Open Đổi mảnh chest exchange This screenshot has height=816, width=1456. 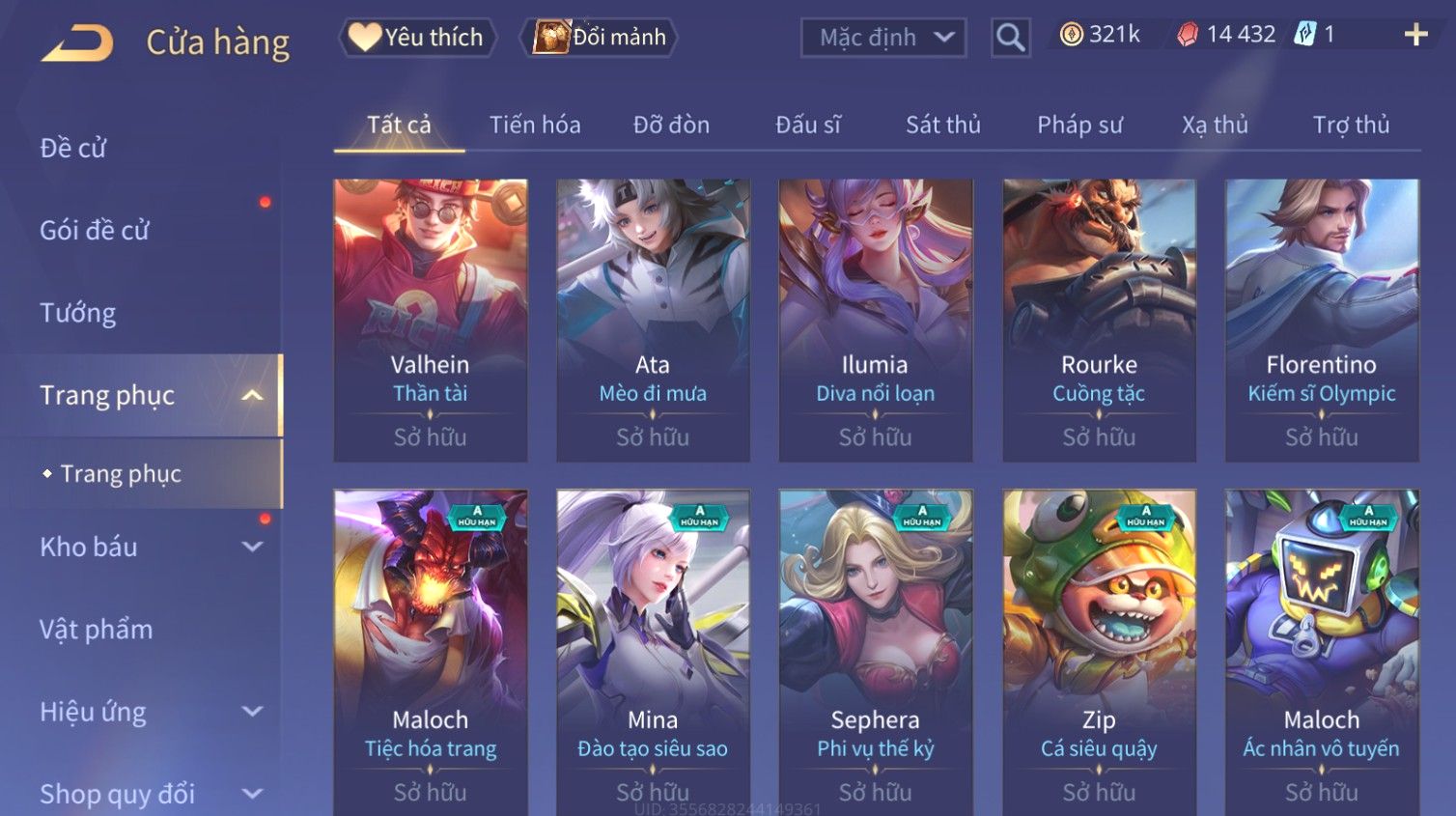pos(599,38)
